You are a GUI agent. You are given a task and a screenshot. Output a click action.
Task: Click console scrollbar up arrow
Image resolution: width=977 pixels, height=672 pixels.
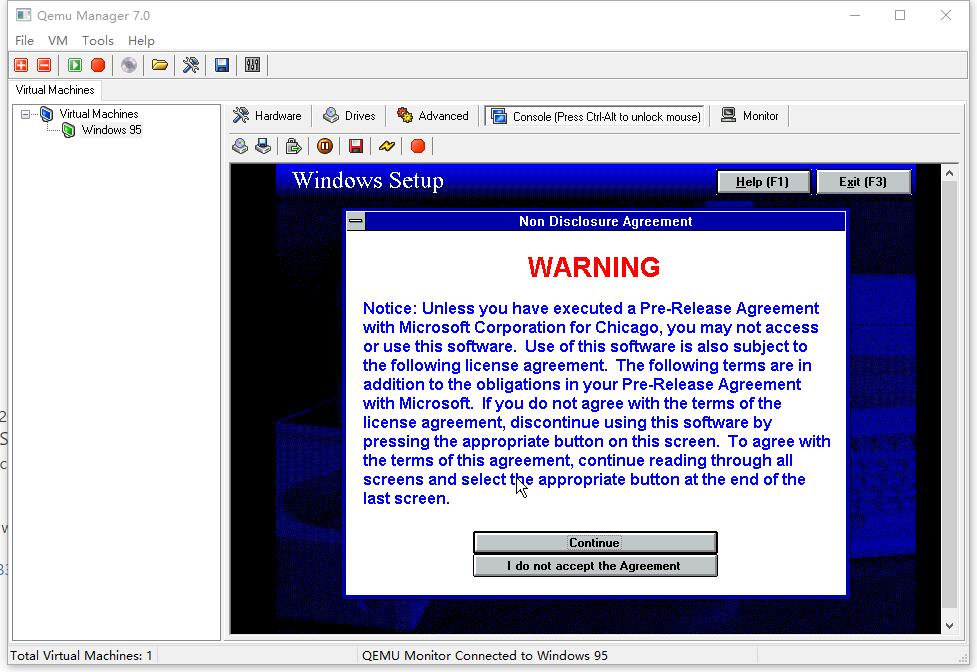tap(950, 173)
